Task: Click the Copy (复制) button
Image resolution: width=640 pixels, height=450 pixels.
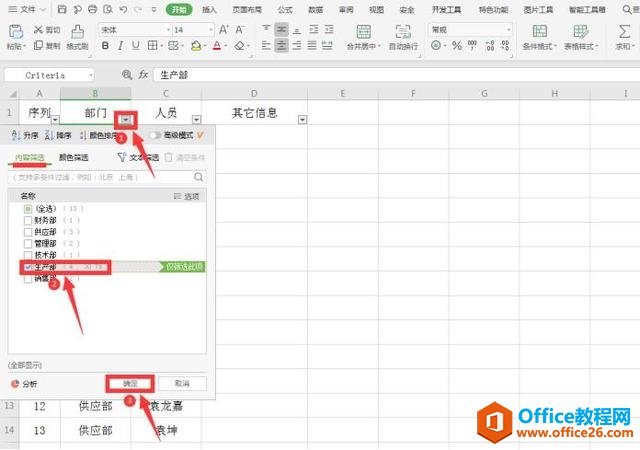Action: [x=47, y=46]
